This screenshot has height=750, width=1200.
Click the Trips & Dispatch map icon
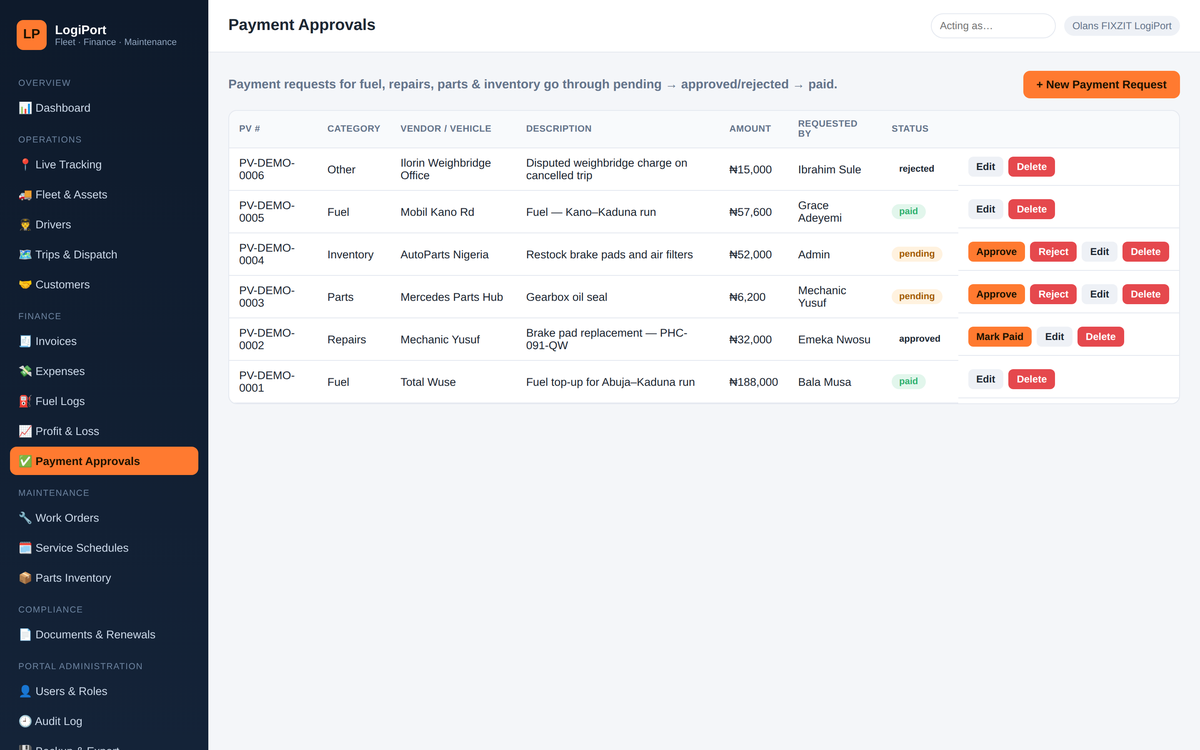coord(25,255)
